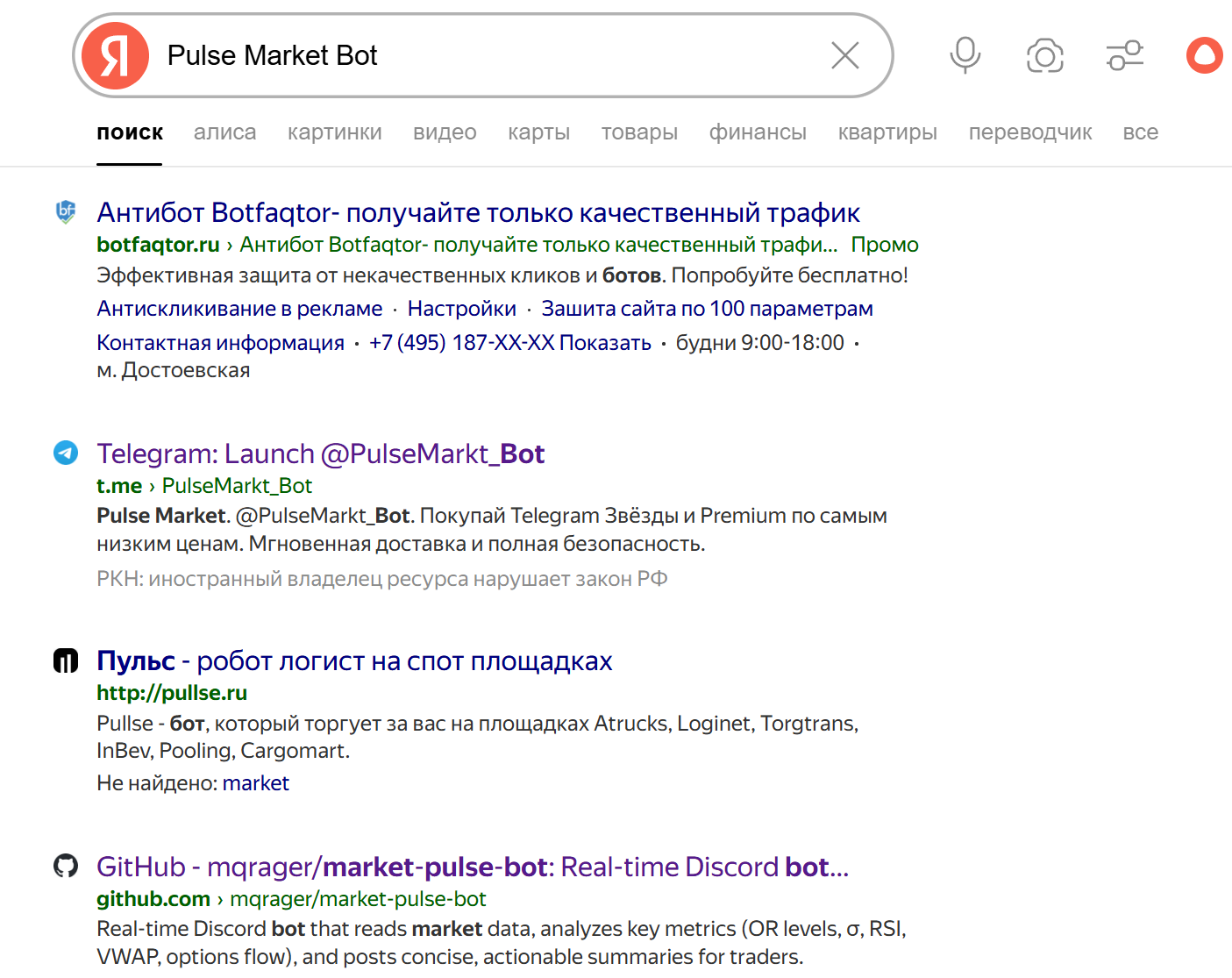Click the Пульс result site favicon

tap(65, 660)
